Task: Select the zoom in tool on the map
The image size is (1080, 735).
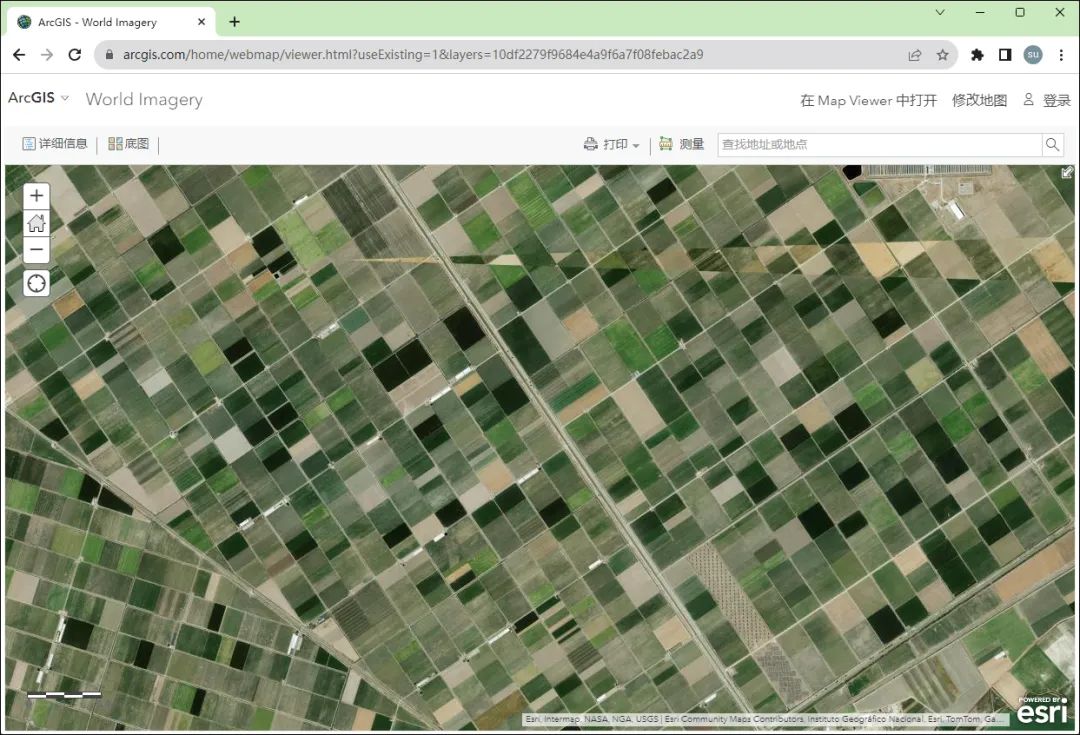Action: [36, 195]
